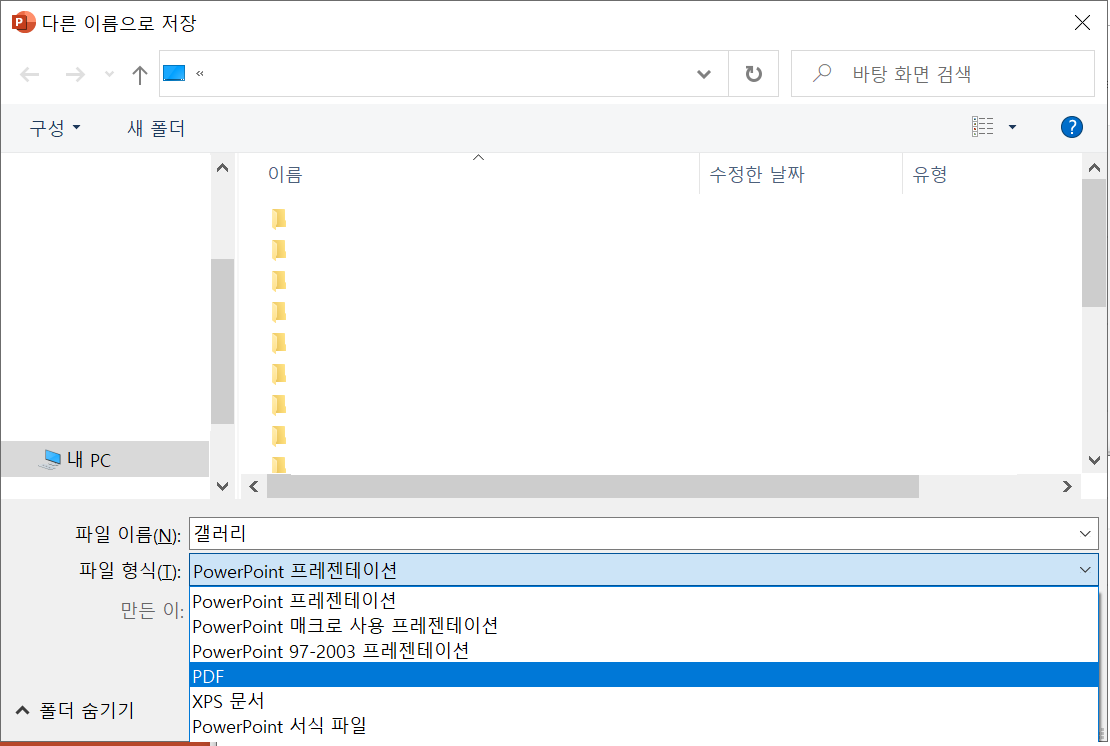Sort by 이름 column header
This screenshot has width=1110, height=746.
pos(285,174)
